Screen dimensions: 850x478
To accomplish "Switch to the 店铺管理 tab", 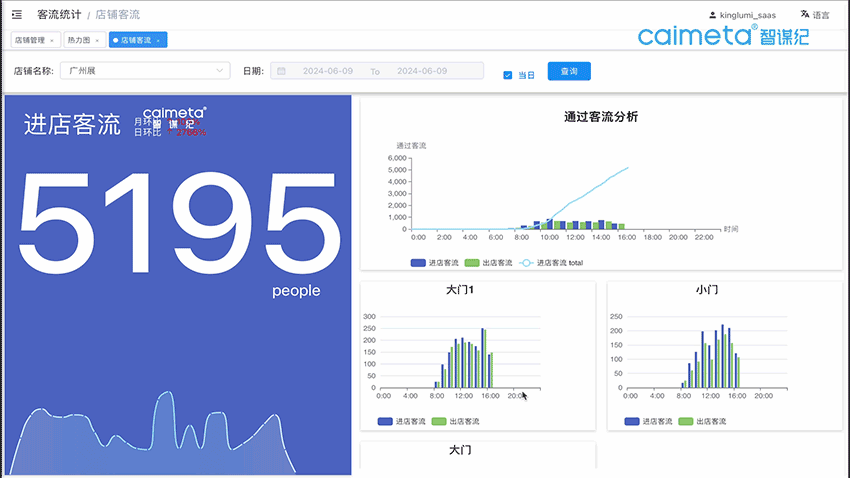I will click(30, 40).
